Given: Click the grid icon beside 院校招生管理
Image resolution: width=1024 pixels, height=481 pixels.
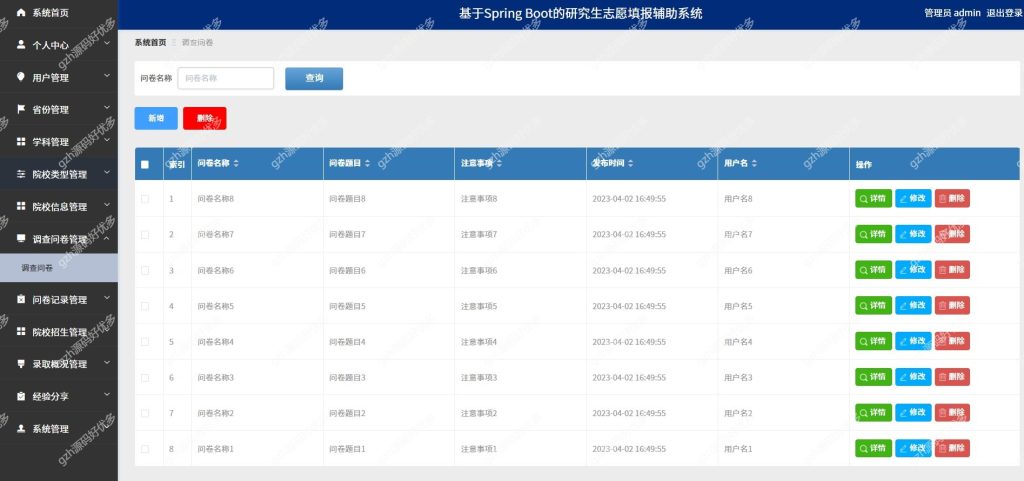Looking at the screenshot, I should pyautogui.click(x=21, y=332).
